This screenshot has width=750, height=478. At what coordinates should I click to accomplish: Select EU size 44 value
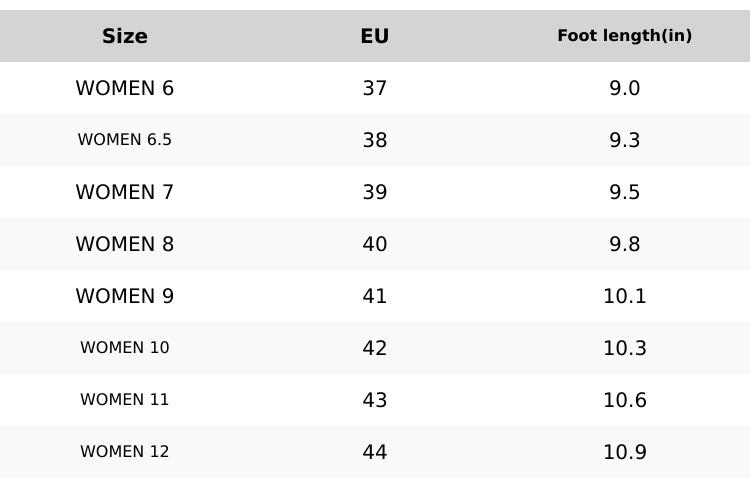[x=374, y=452]
